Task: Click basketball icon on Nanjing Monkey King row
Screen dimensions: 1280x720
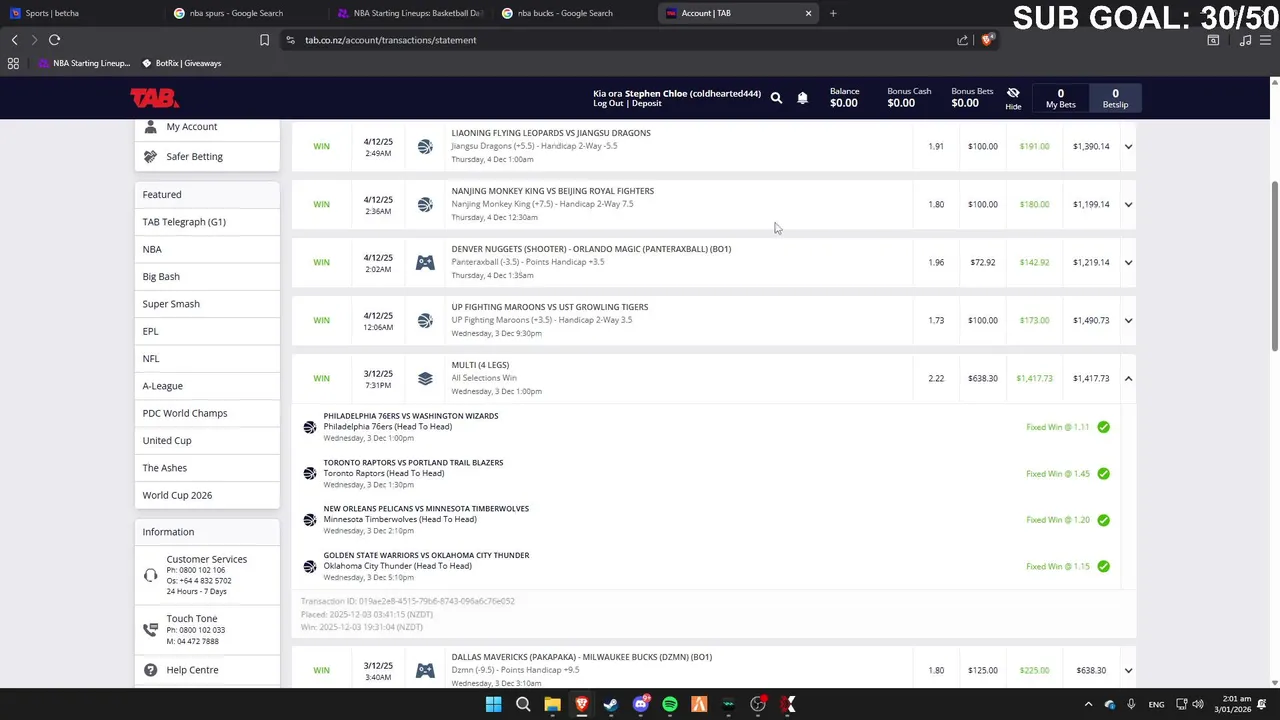Action: (425, 204)
